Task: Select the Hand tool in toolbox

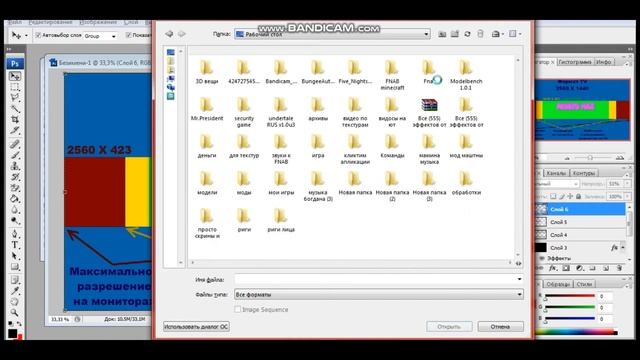Action: click(x=15, y=302)
